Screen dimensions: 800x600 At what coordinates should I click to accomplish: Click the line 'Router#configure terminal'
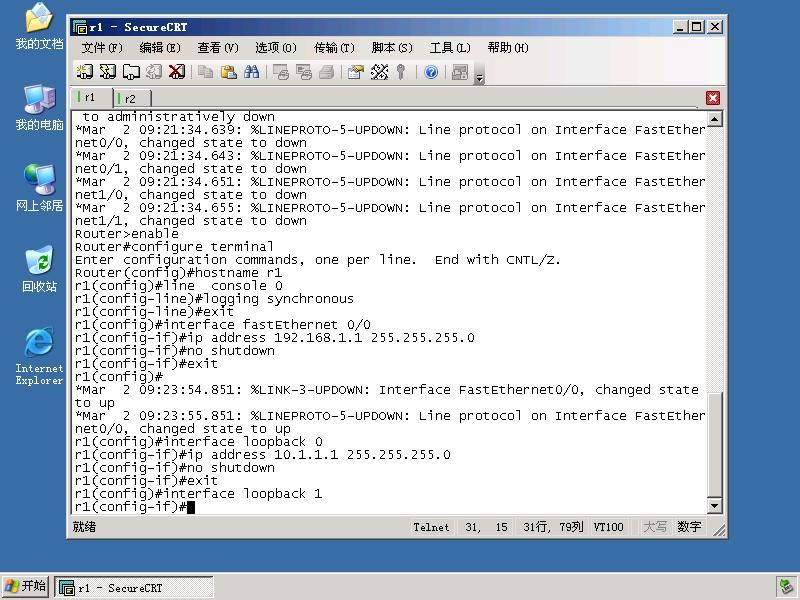(x=174, y=247)
